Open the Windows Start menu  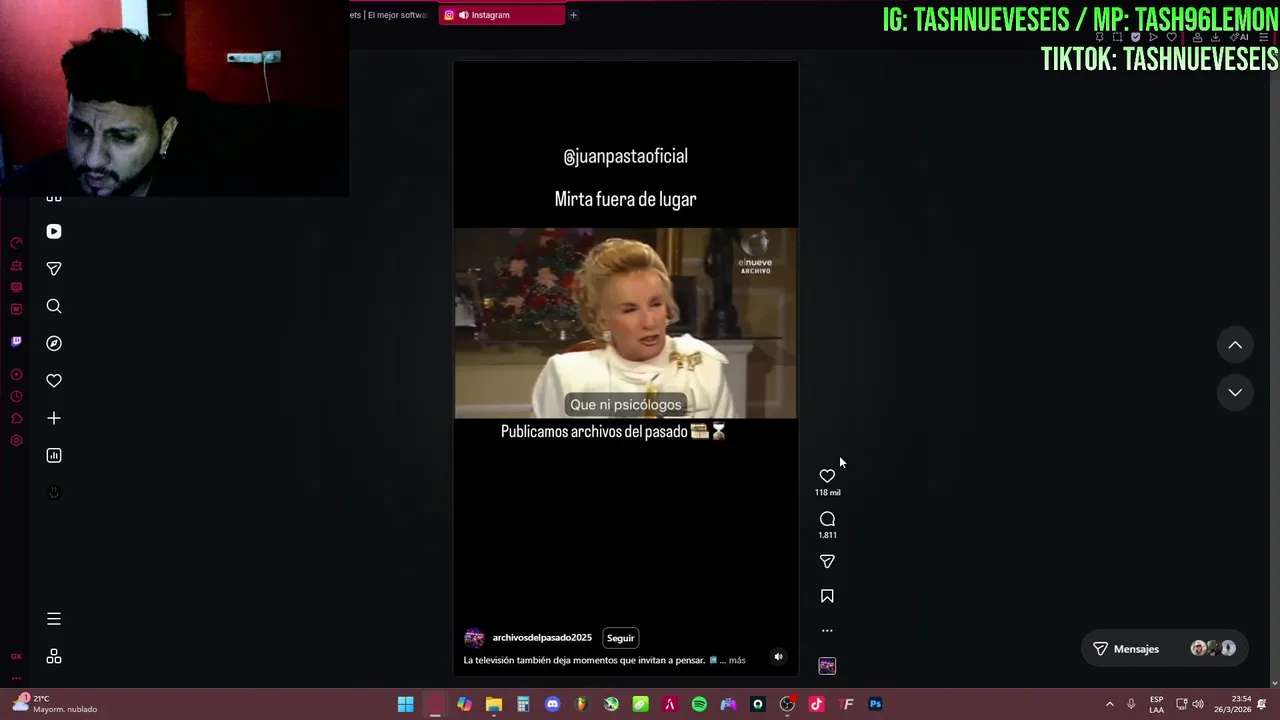tap(405, 704)
